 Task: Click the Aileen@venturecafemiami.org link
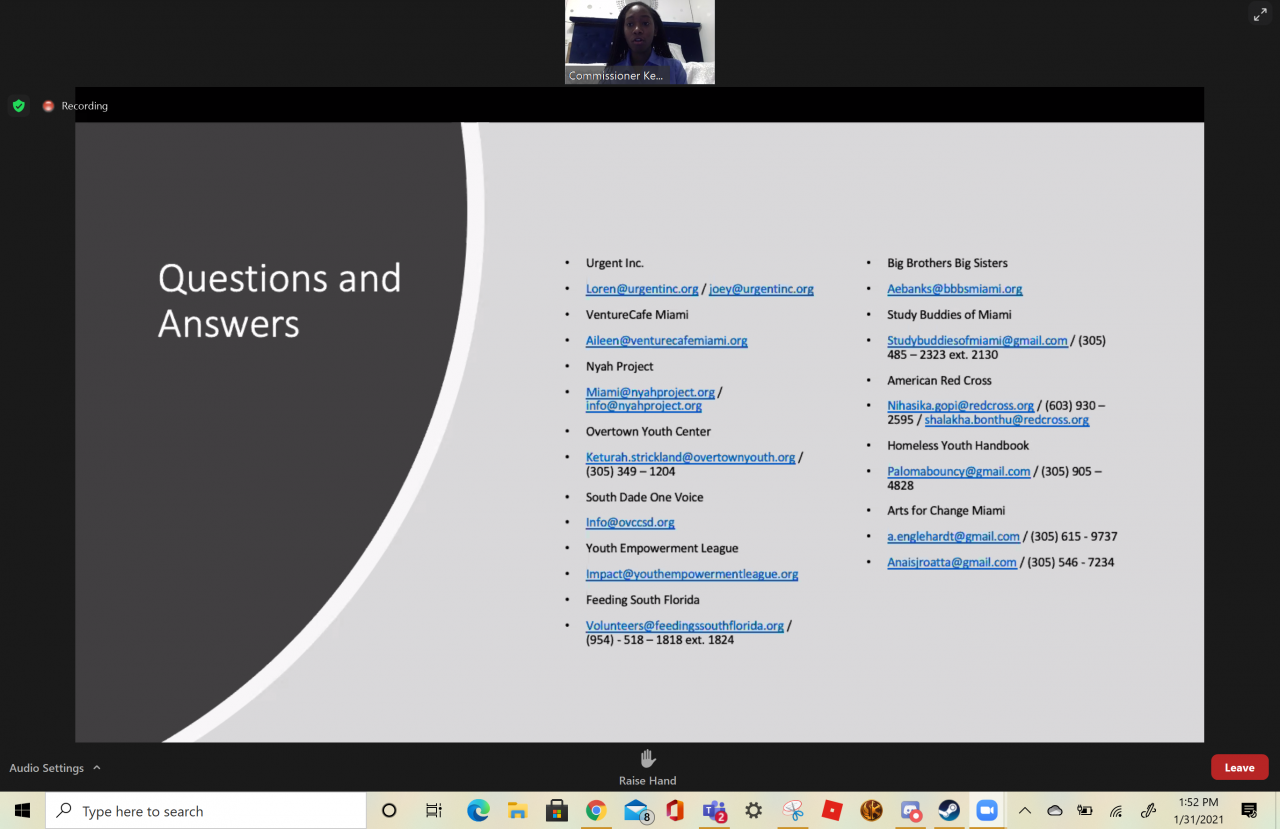tap(667, 341)
